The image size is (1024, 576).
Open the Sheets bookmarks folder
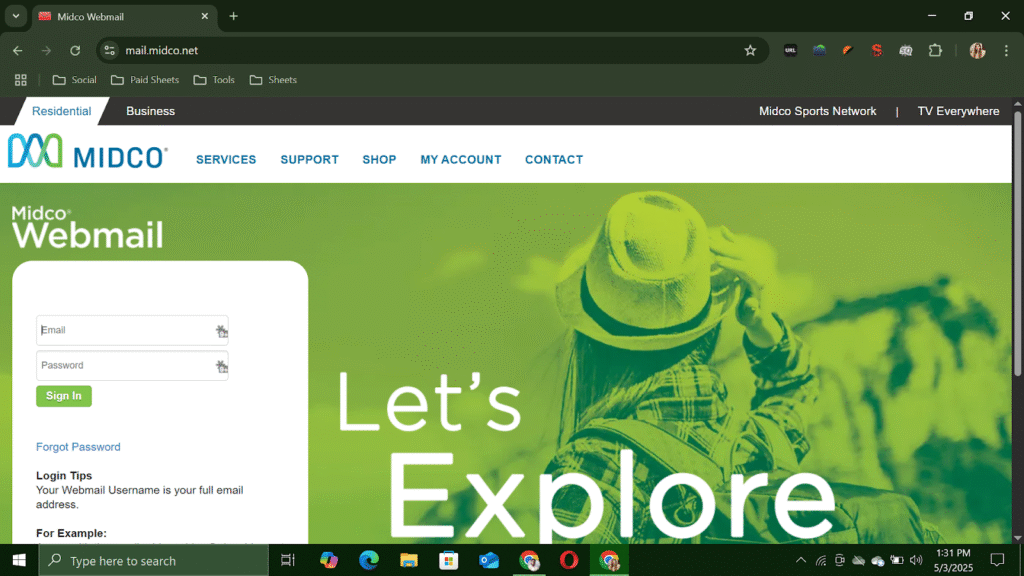point(273,80)
